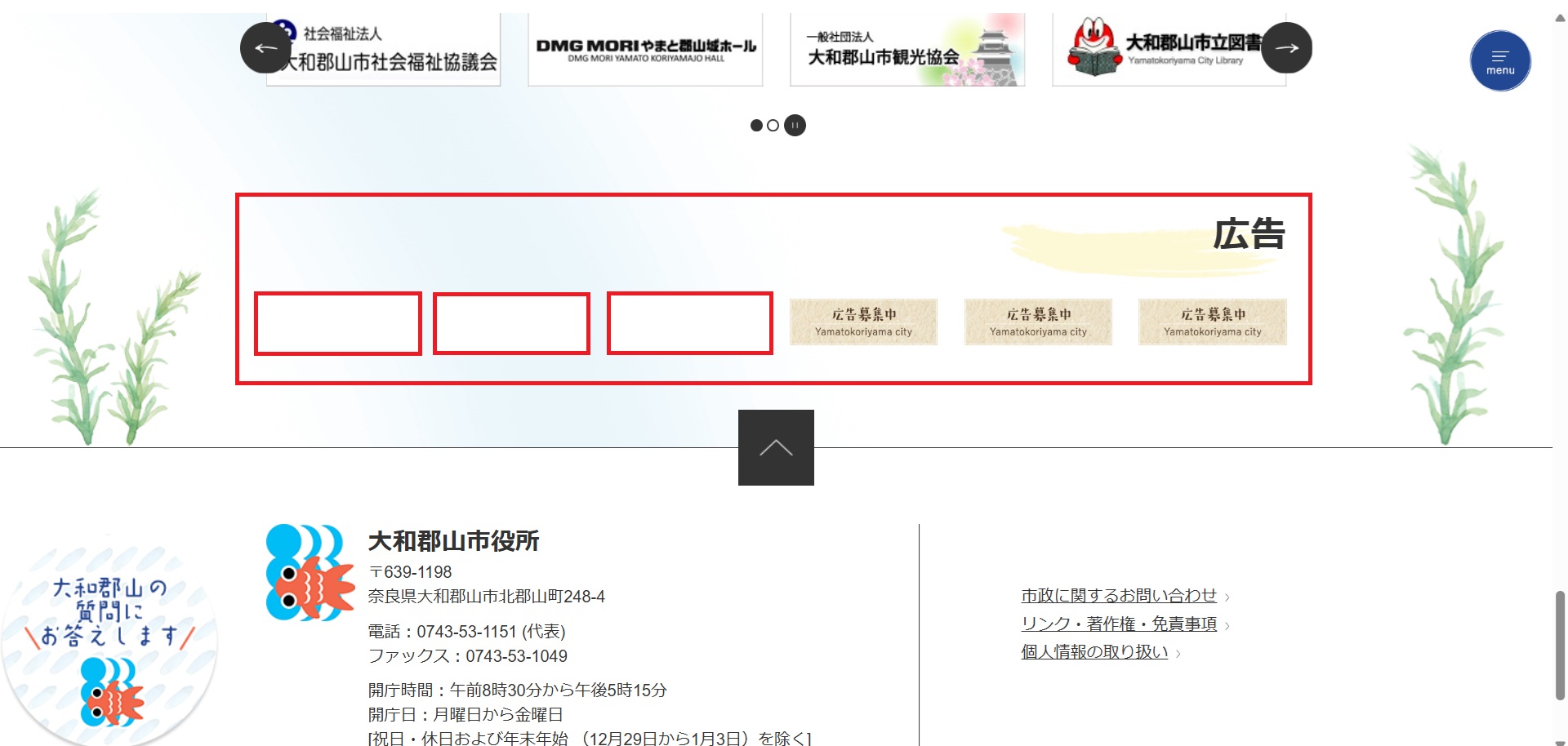Click the scrollbar down arrow
The image size is (1568, 746).
pos(1560,741)
